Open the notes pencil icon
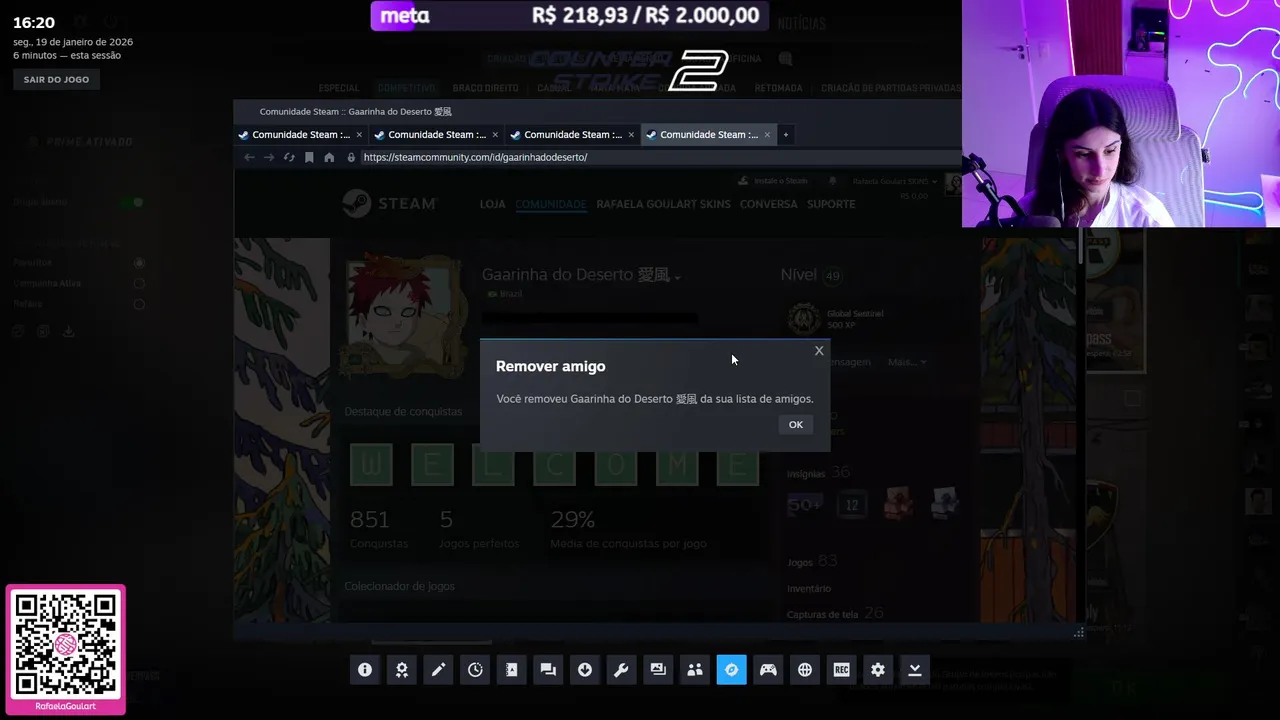1280x720 pixels. (438, 670)
